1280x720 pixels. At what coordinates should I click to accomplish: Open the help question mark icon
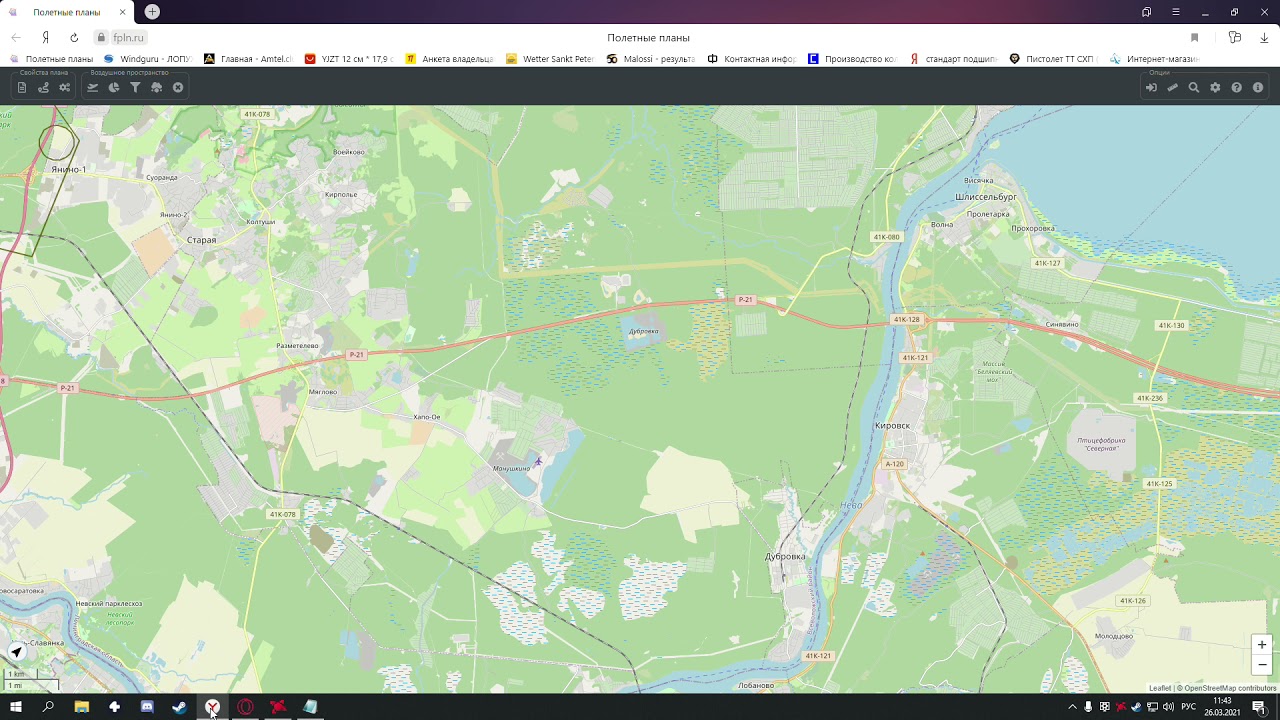click(1237, 88)
